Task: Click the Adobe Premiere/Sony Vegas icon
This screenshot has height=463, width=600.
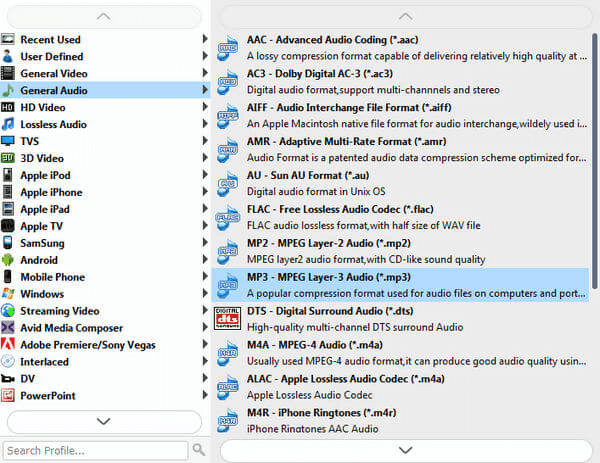Action: click(x=9, y=345)
